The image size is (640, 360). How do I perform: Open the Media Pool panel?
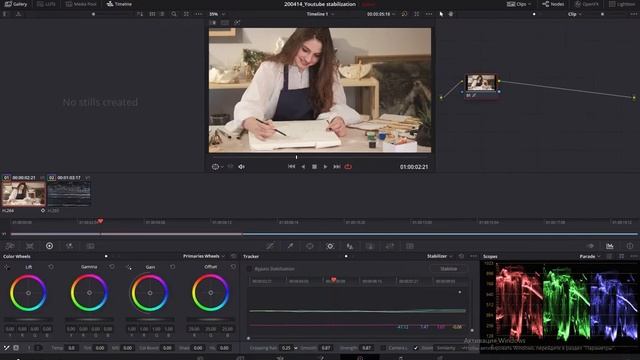pyautogui.click(x=81, y=4)
